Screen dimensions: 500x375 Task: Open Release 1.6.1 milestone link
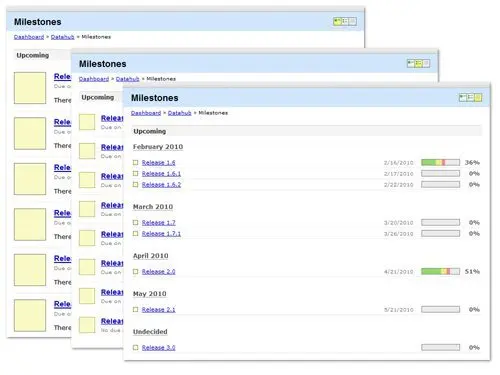tap(161, 174)
